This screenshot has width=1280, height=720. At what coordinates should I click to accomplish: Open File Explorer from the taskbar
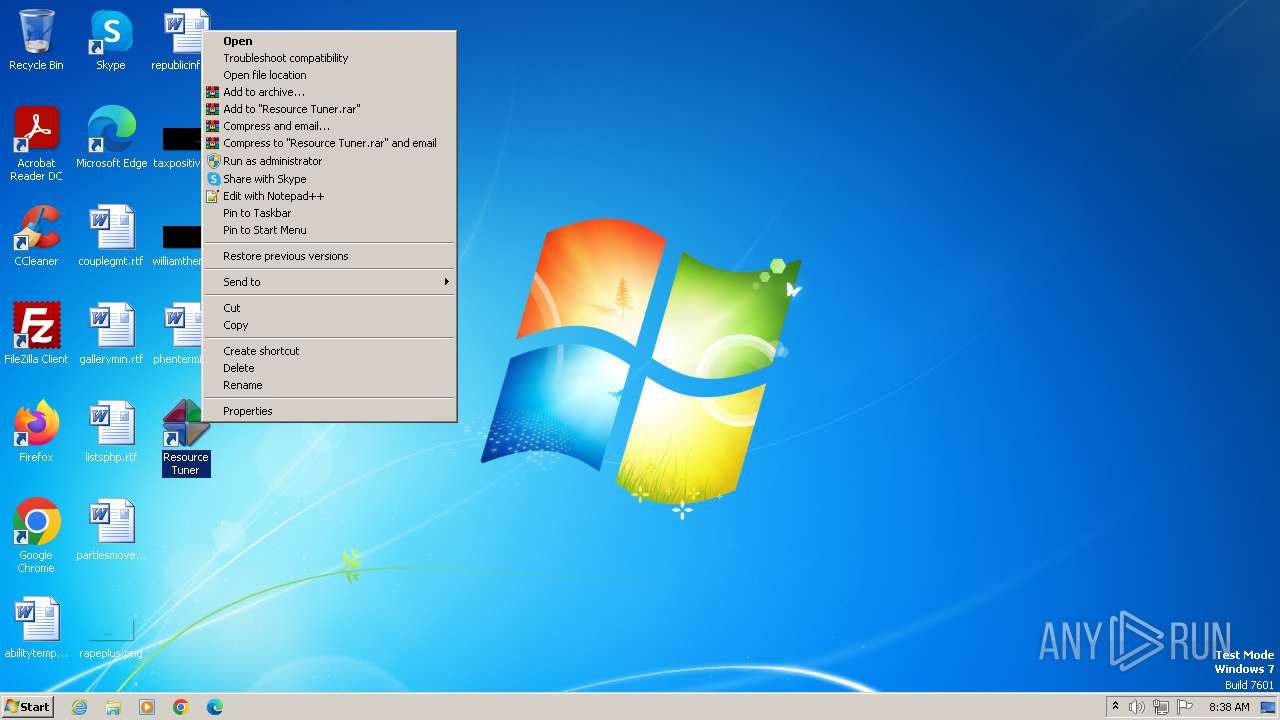tap(113, 707)
